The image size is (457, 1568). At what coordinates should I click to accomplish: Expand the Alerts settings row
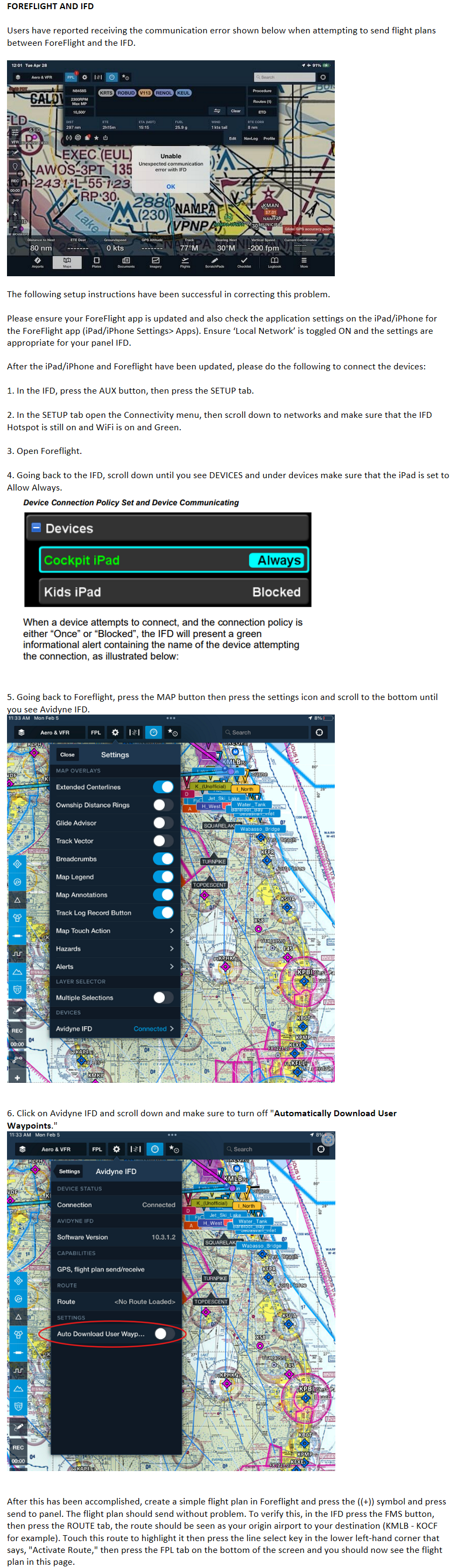[x=115, y=967]
